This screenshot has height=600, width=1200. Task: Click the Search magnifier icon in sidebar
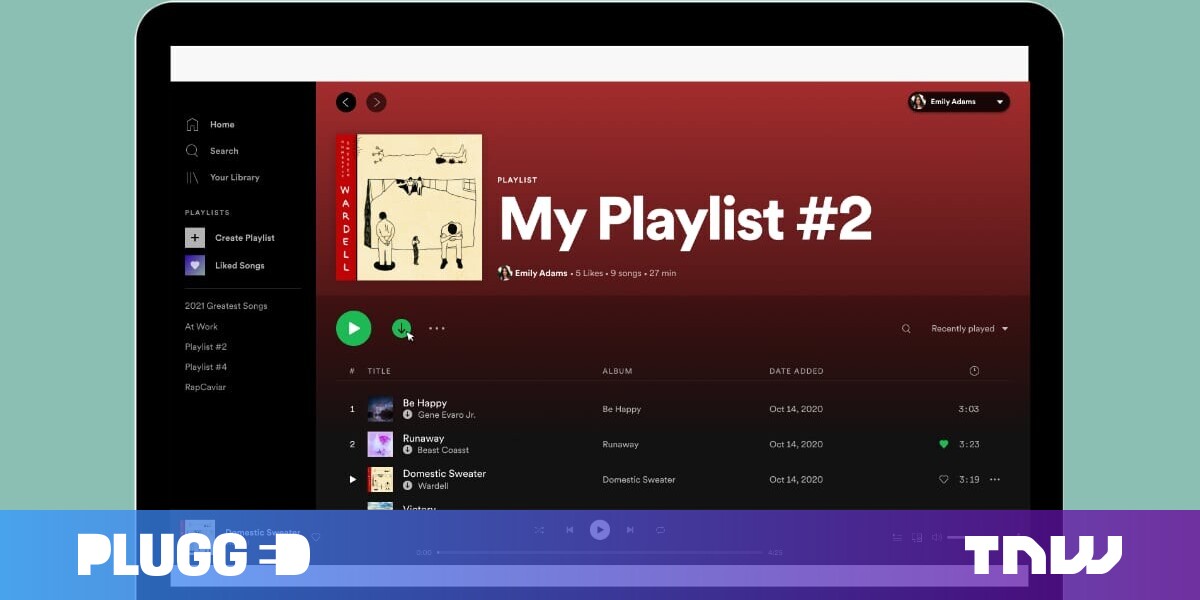click(192, 151)
